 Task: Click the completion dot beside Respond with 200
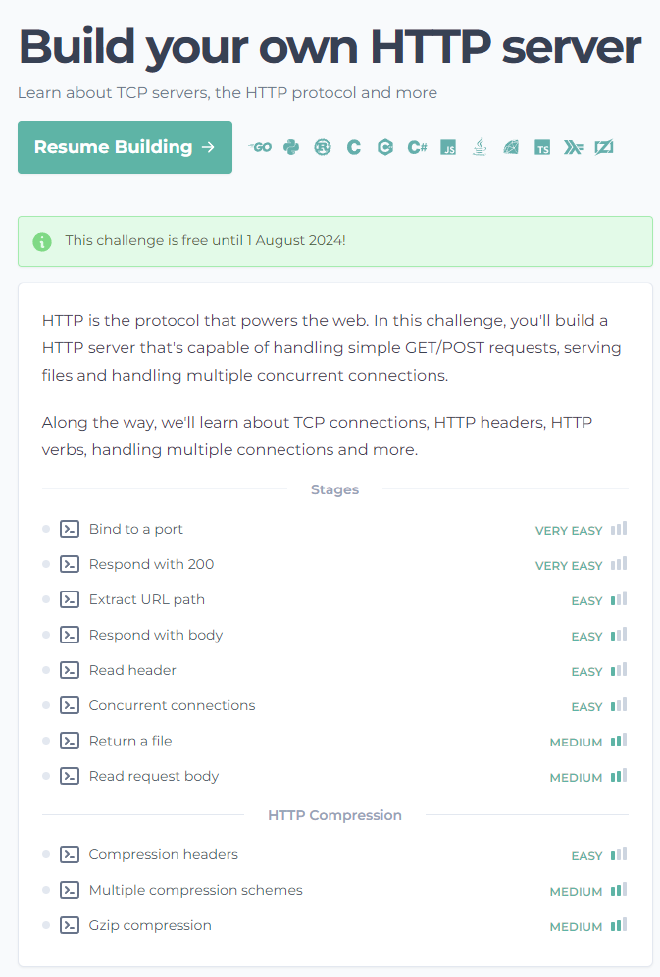pos(44,564)
